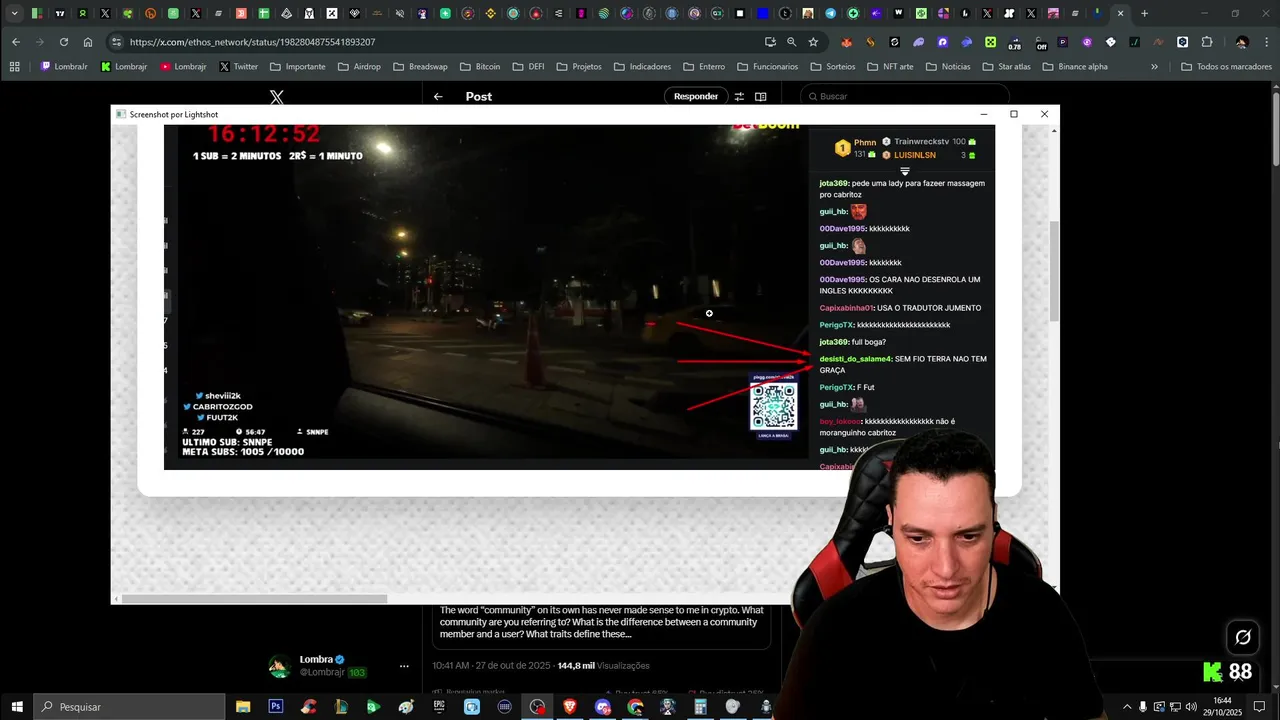Open the NFT arte bookmark folder
This screenshot has width=1280, height=720.
tap(888, 67)
